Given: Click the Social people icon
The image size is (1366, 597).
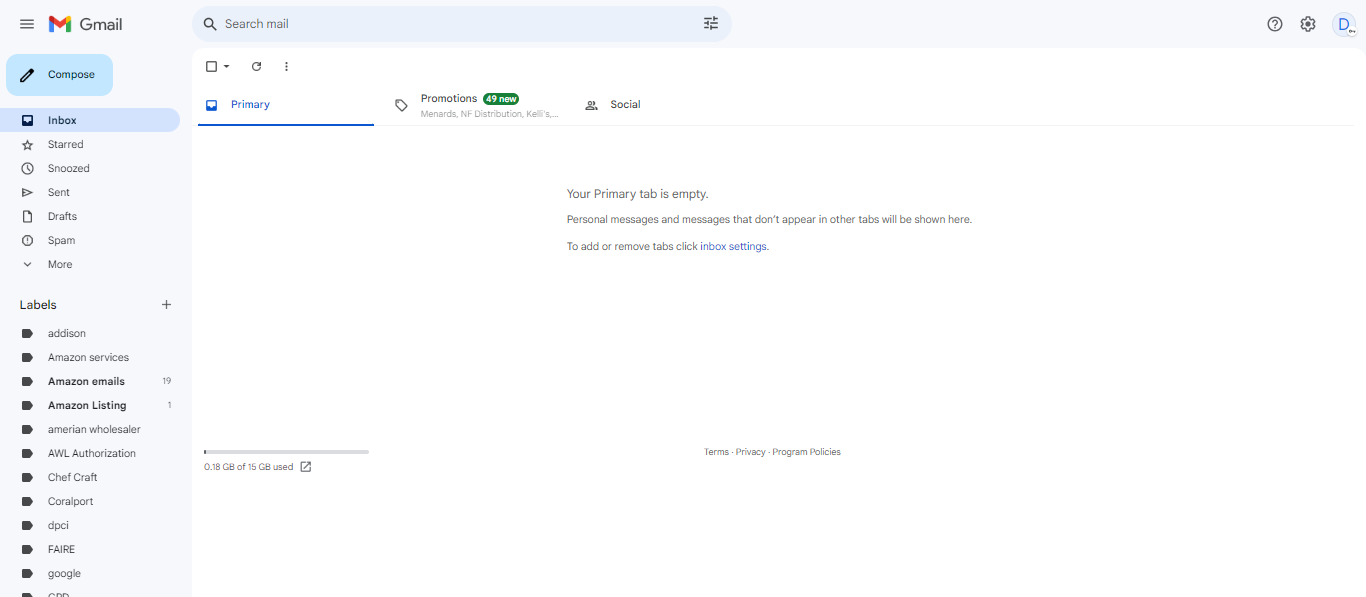Looking at the screenshot, I should tap(591, 105).
